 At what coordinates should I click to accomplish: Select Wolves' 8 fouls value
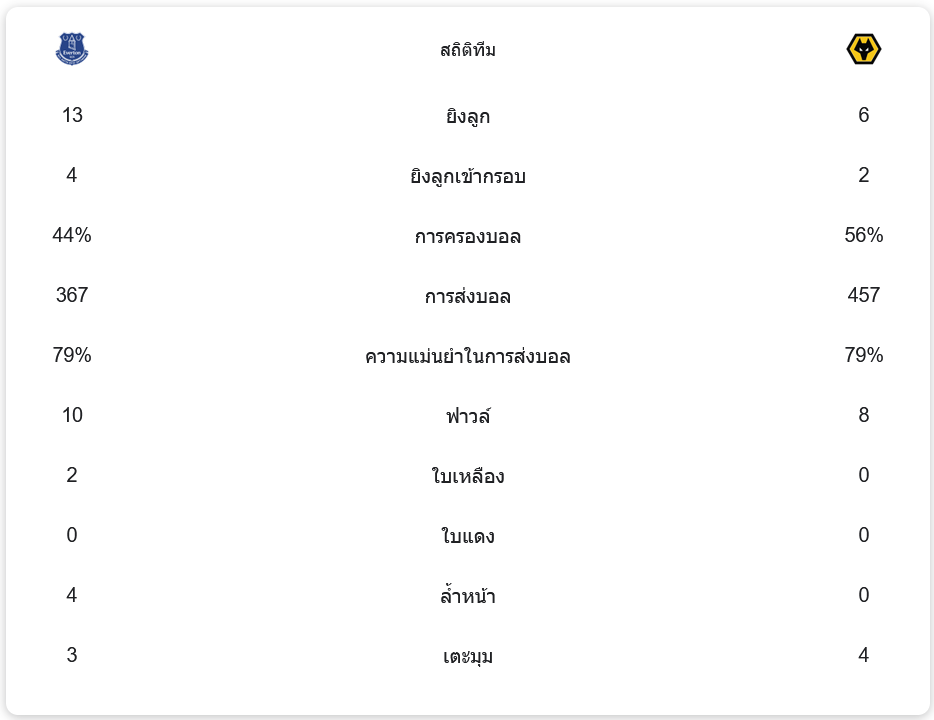pyautogui.click(x=863, y=415)
